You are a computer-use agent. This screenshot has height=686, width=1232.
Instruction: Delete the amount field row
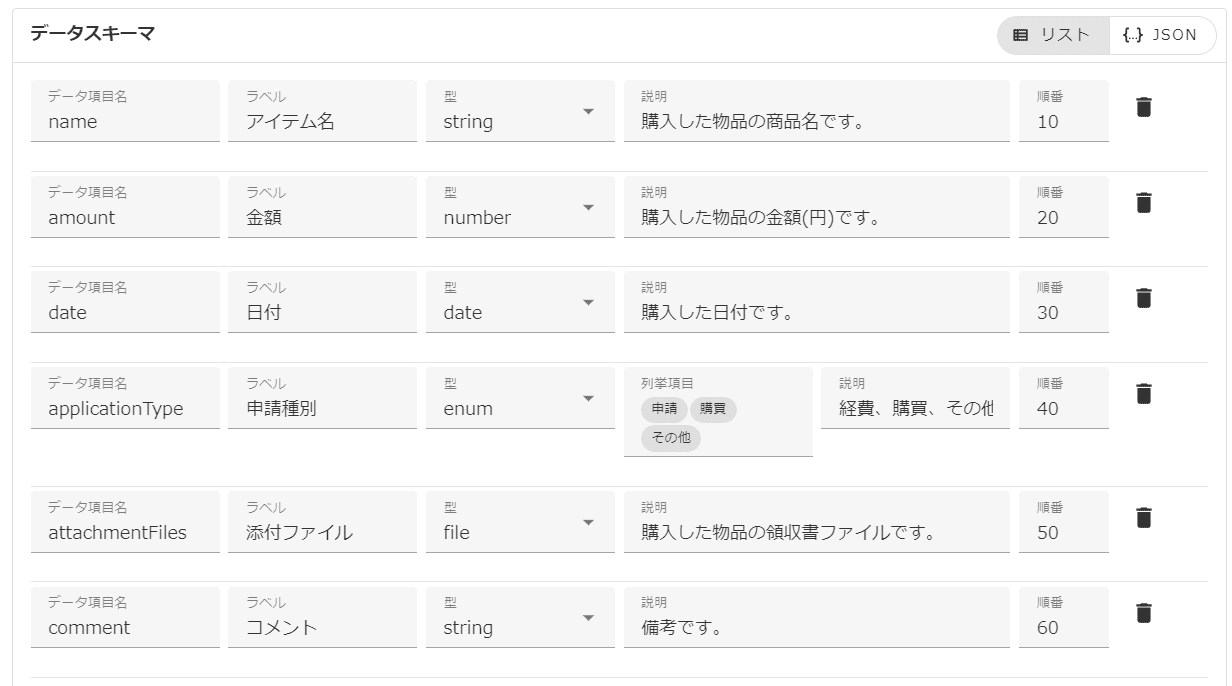tap(1144, 203)
